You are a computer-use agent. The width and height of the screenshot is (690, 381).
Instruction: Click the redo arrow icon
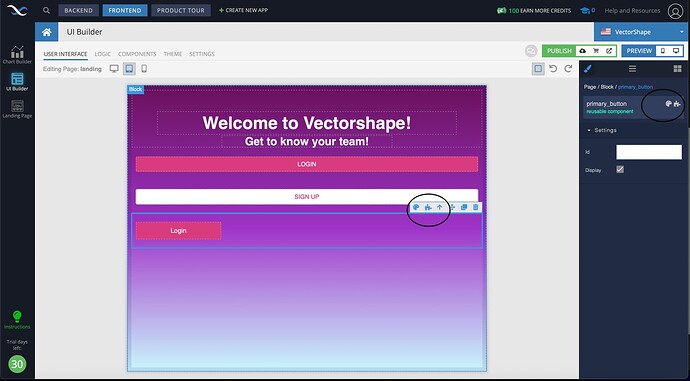point(568,69)
